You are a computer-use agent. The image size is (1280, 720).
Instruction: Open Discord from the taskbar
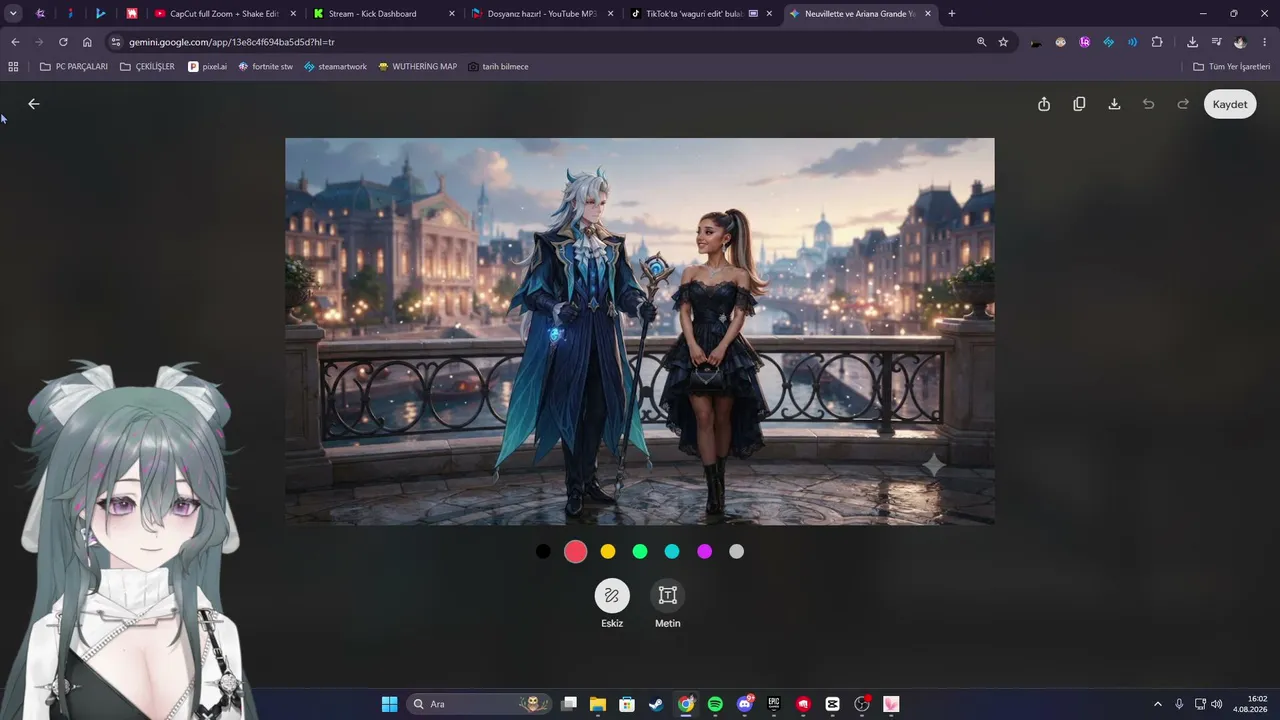pos(744,704)
